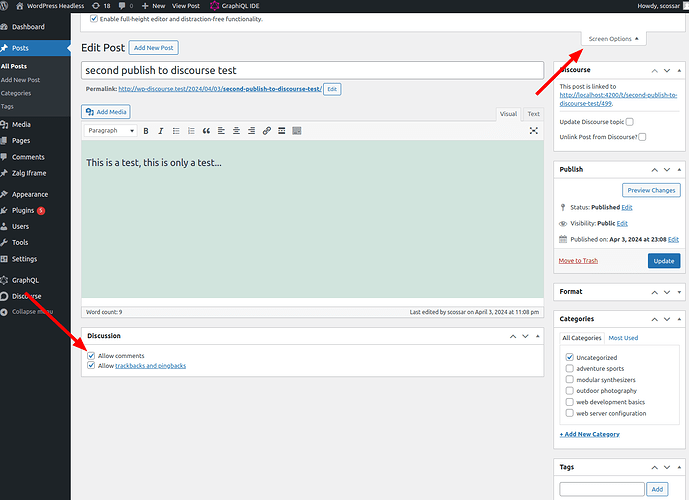
Task: Open WordPress Headless site home
Action: pos(50,6)
